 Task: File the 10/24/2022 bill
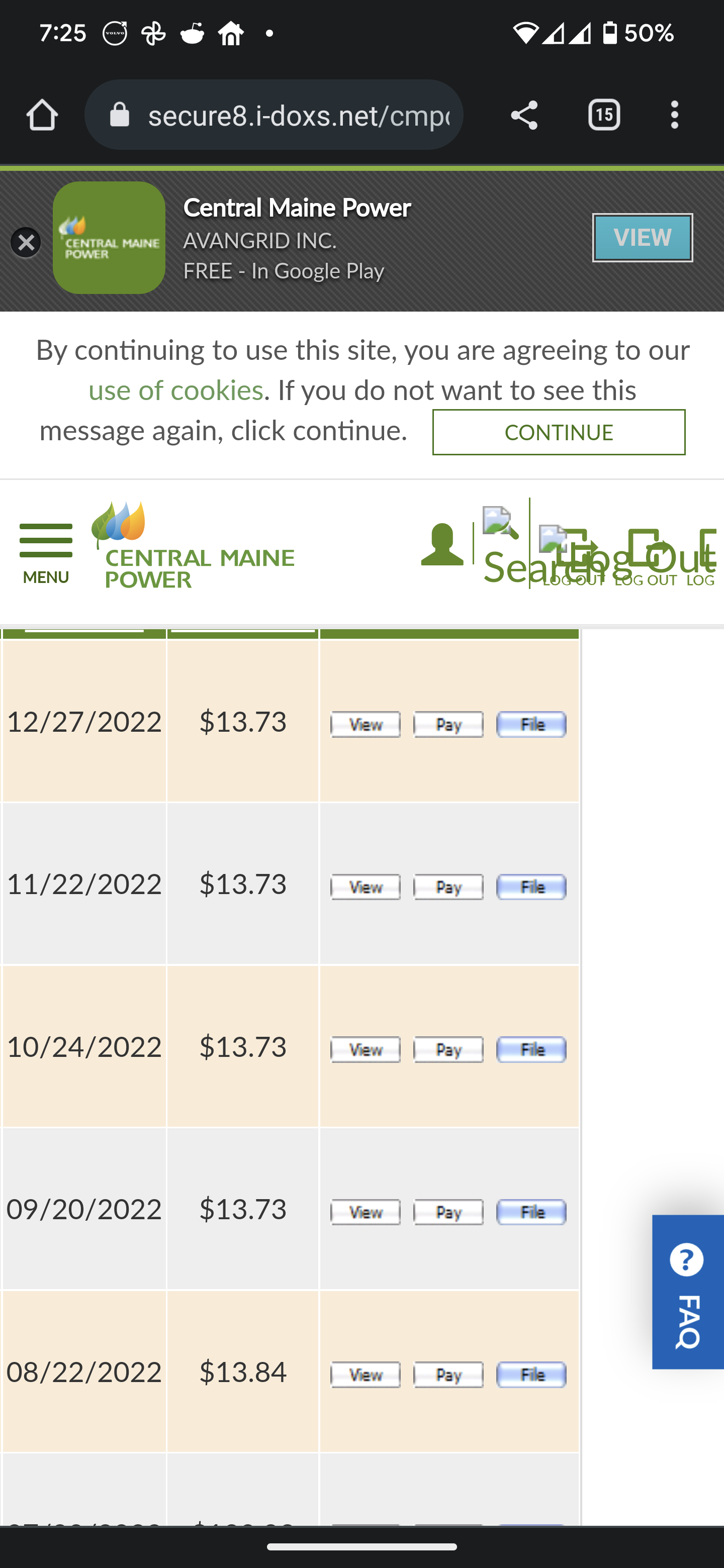[x=531, y=1049]
